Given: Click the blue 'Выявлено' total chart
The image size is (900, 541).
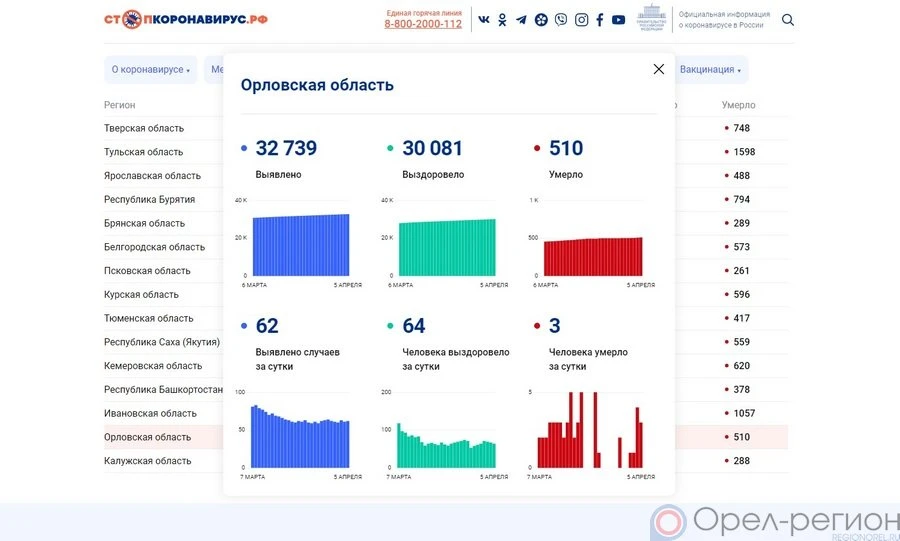Looking at the screenshot, I should [300, 244].
